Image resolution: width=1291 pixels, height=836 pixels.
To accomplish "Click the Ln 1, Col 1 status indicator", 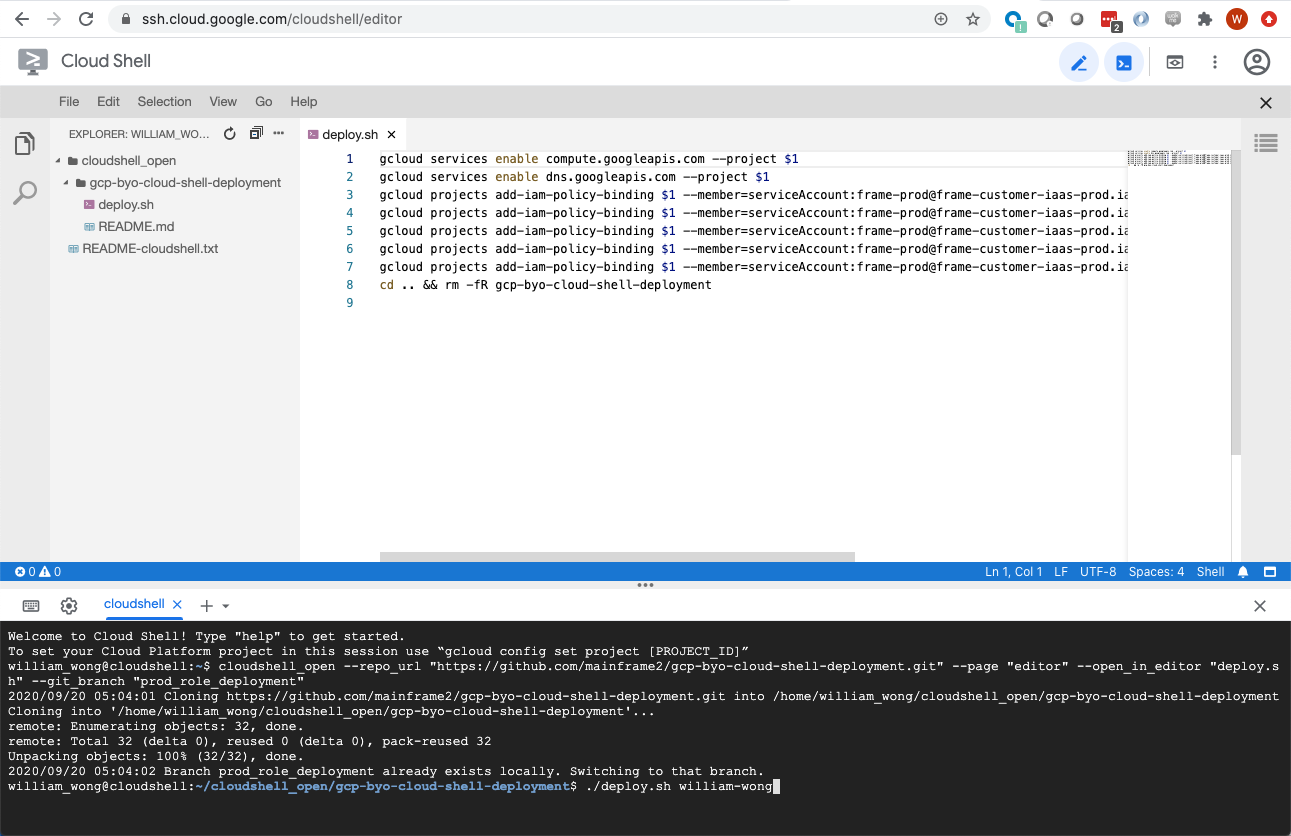I will pyautogui.click(x=1013, y=571).
